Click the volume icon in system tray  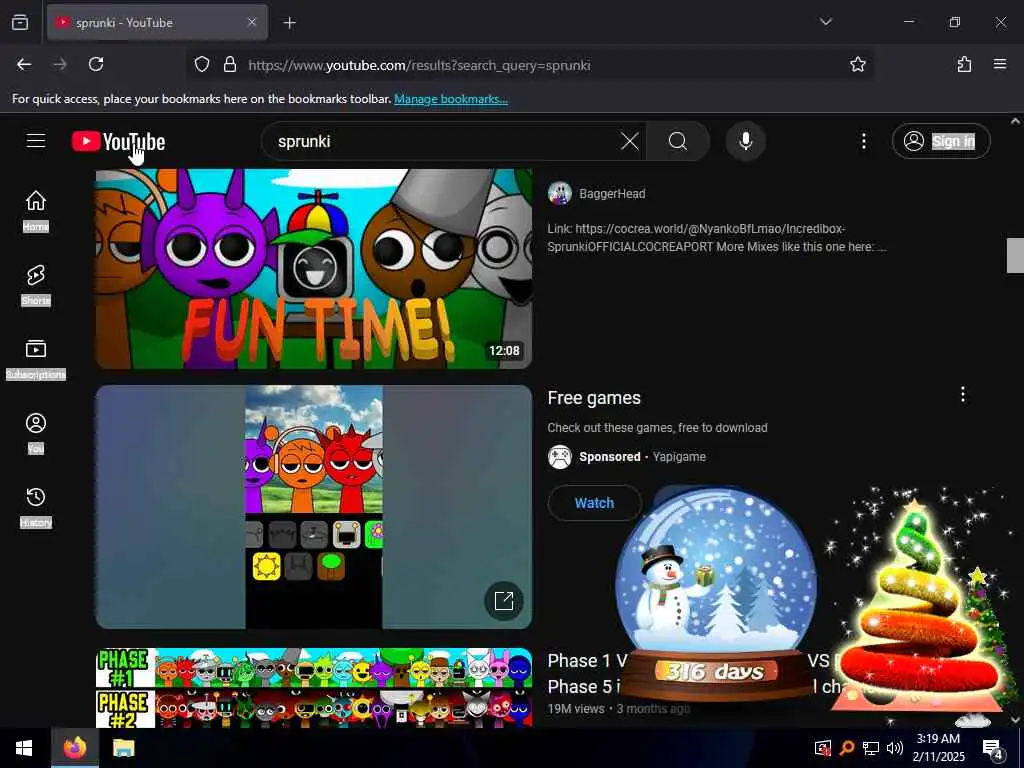(x=895, y=748)
